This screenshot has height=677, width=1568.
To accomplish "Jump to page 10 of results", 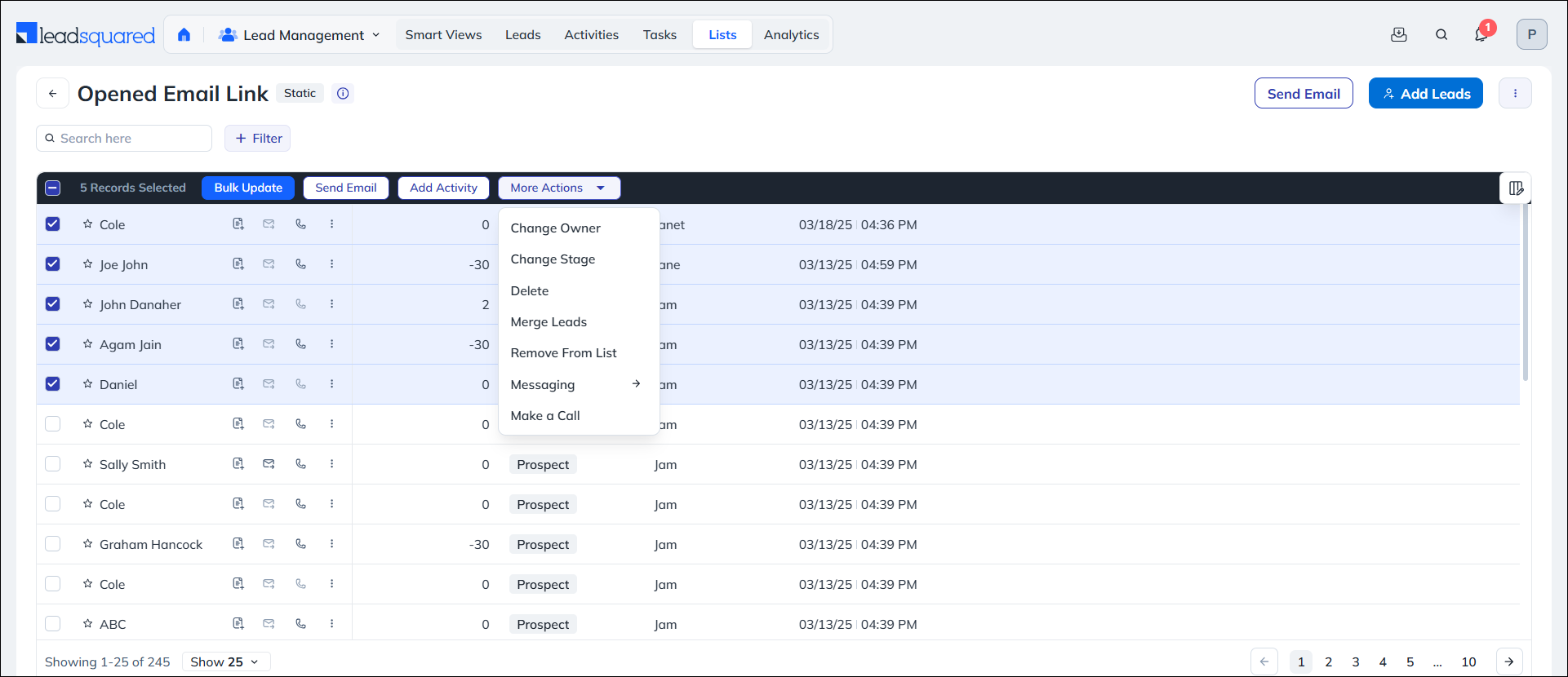I will 1468,662.
